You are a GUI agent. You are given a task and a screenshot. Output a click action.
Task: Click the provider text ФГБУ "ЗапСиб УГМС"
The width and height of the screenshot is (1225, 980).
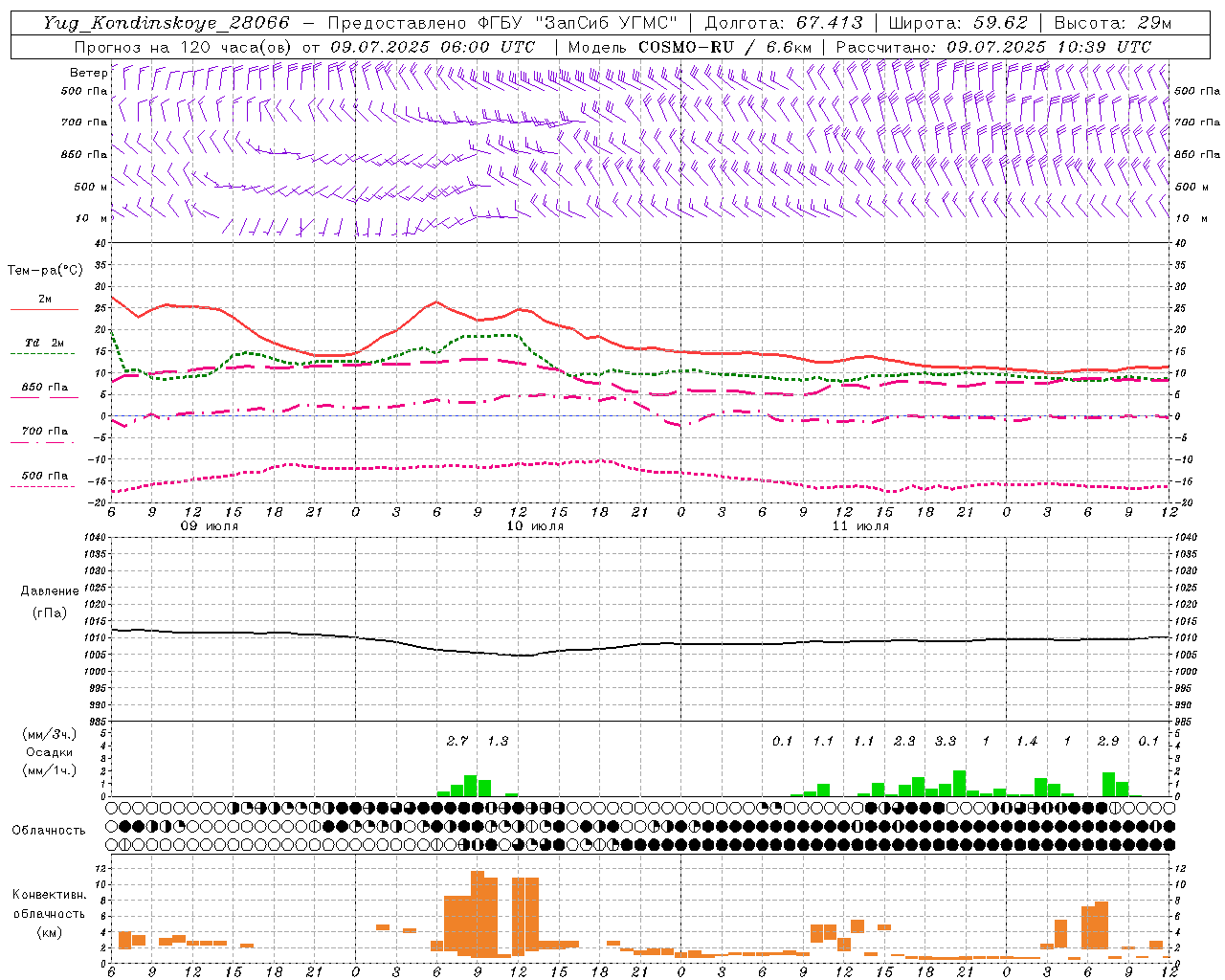577,23
